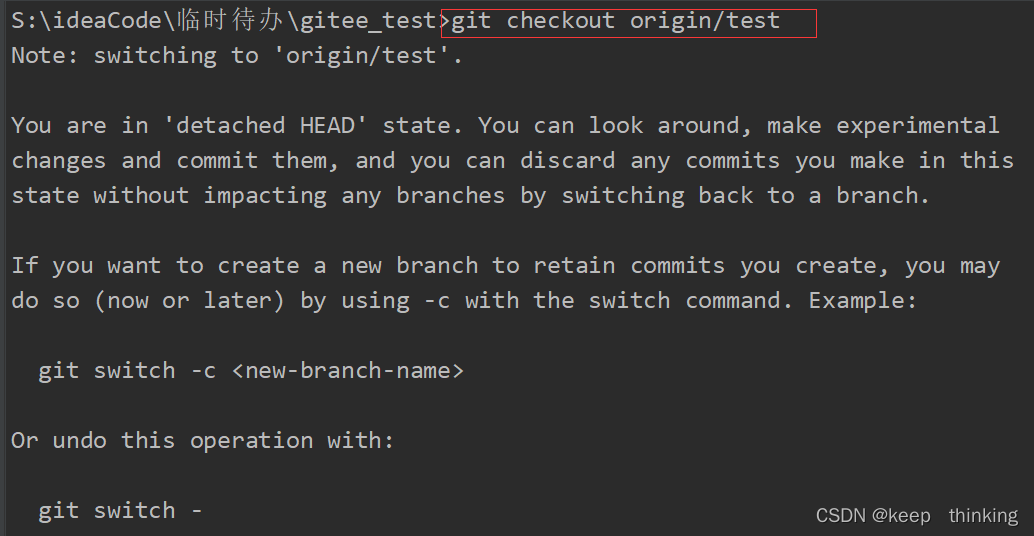Click the line starting 'If you want to create'
Viewport: 1034px width, 536px height.
[506, 266]
